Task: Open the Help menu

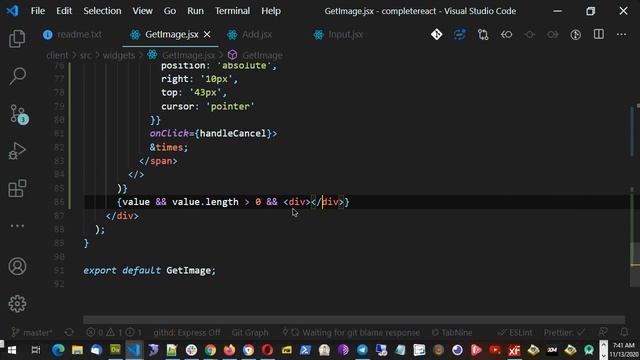Action: tap(271, 11)
